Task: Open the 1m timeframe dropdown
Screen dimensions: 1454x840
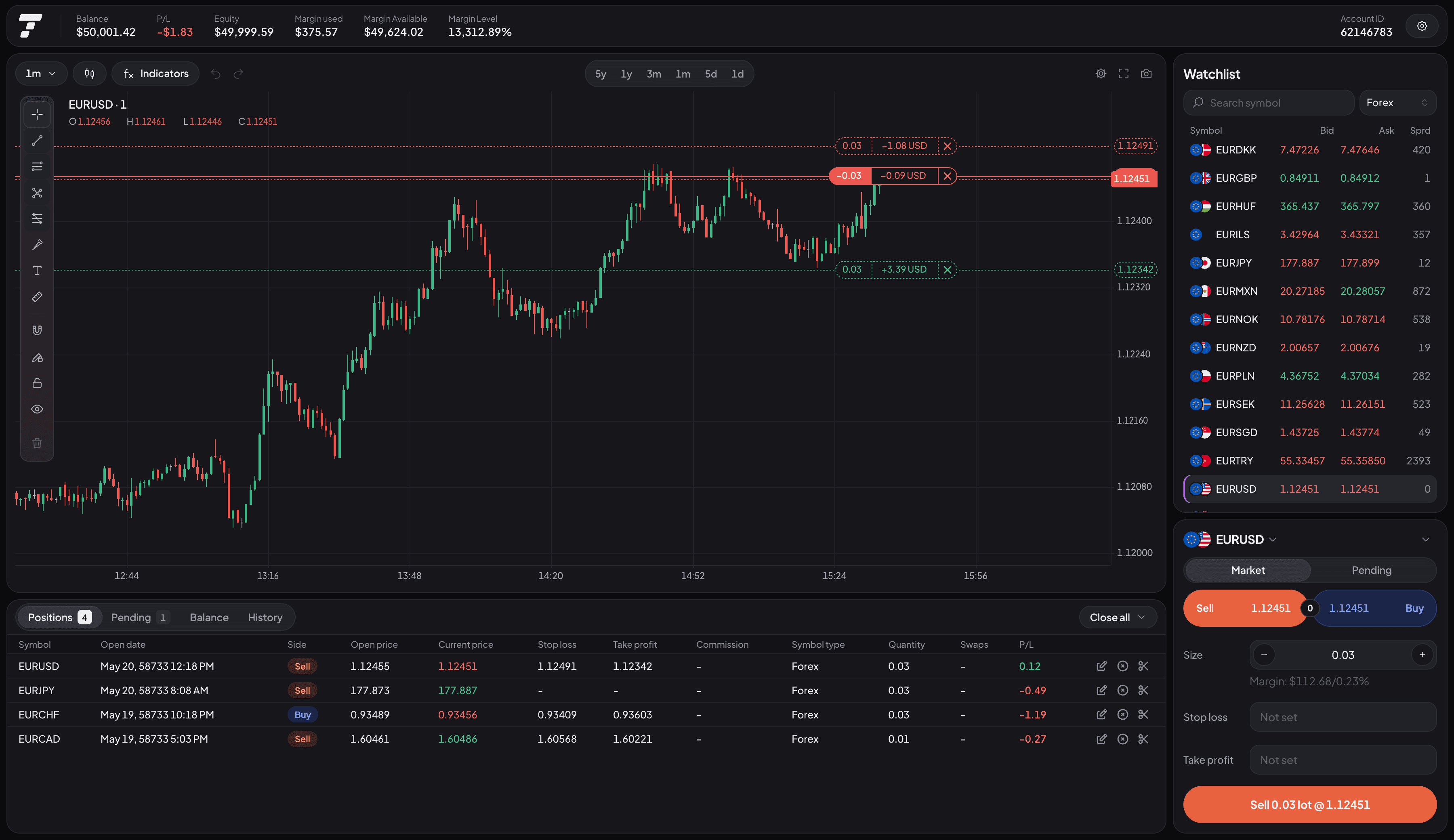Action: (40, 73)
